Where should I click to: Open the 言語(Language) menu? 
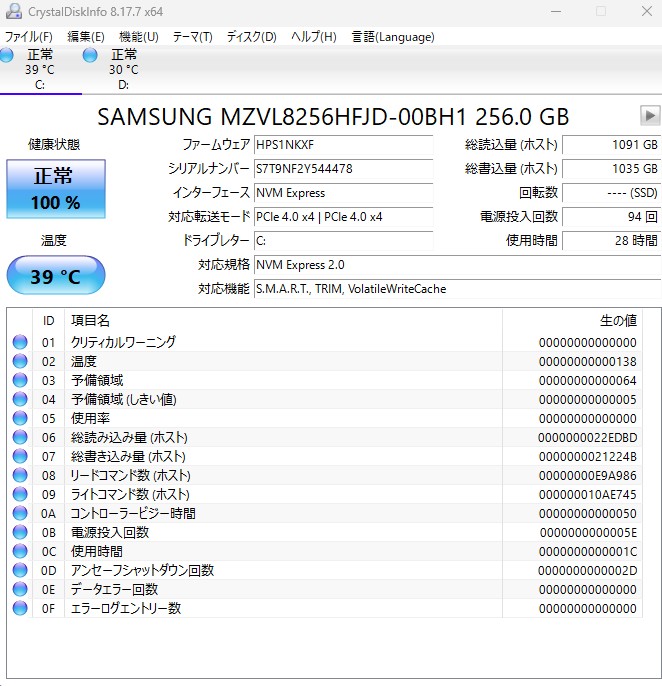point(393,37)
